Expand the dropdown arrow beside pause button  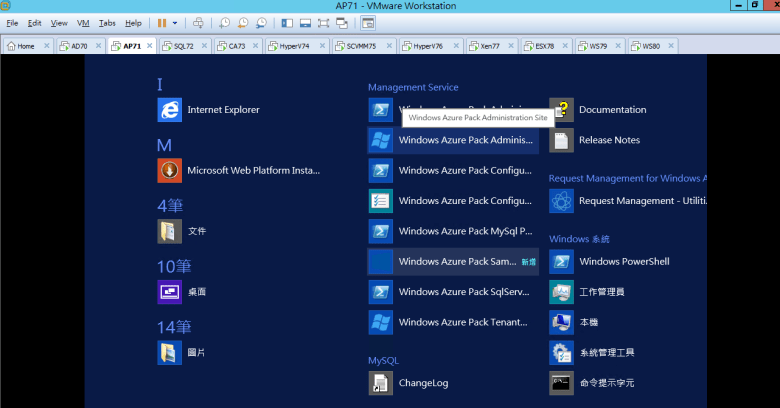175,22
